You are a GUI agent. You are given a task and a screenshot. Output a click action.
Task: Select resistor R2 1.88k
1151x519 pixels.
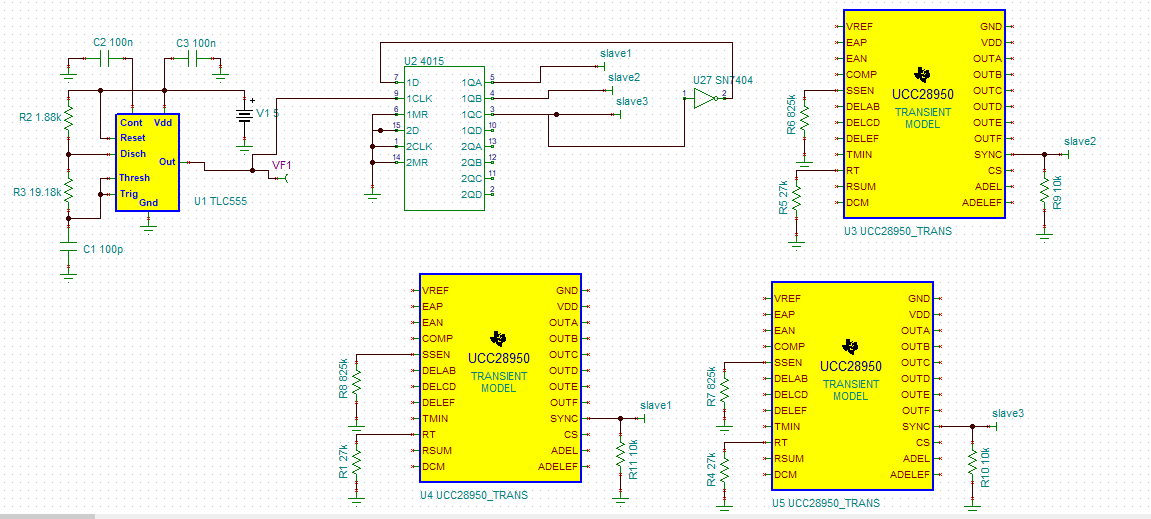click(x=68, y=116)
